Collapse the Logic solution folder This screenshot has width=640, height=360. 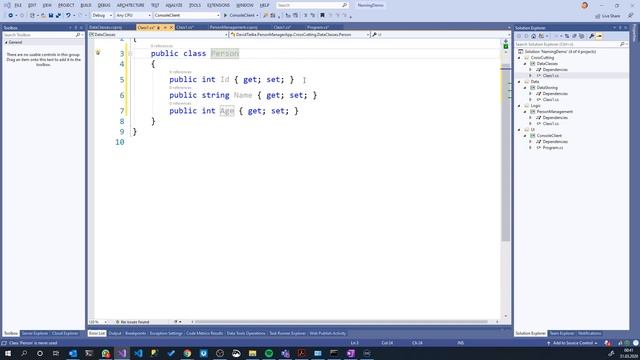pos(520,105)
